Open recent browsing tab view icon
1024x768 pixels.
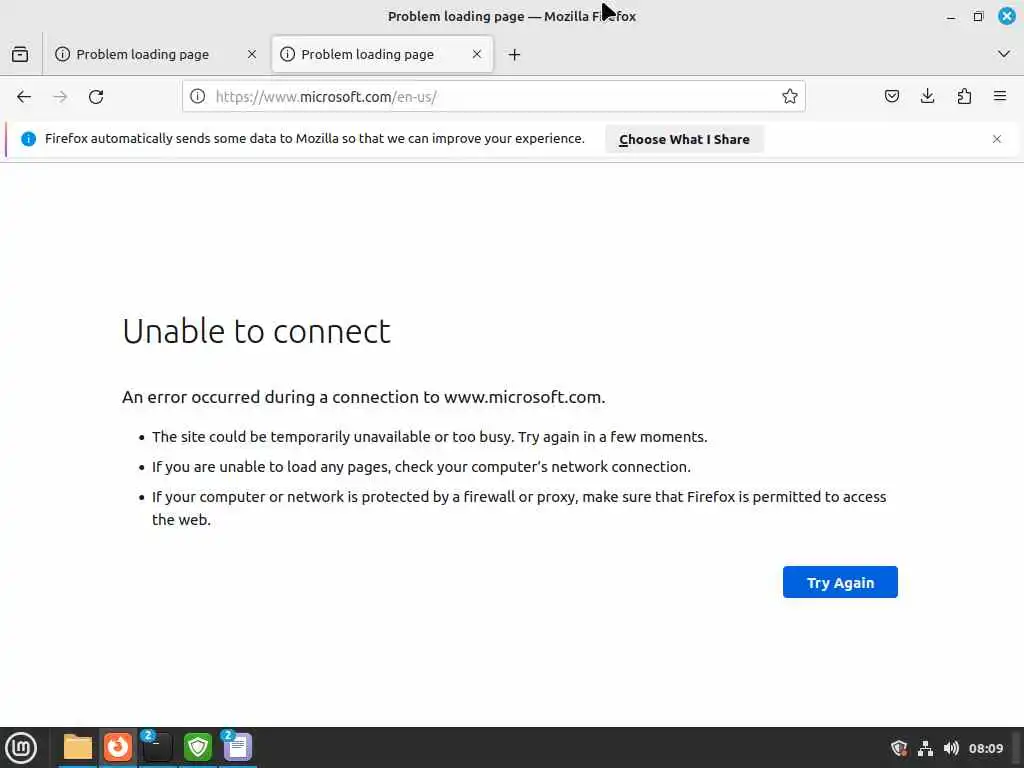point(20,54)
